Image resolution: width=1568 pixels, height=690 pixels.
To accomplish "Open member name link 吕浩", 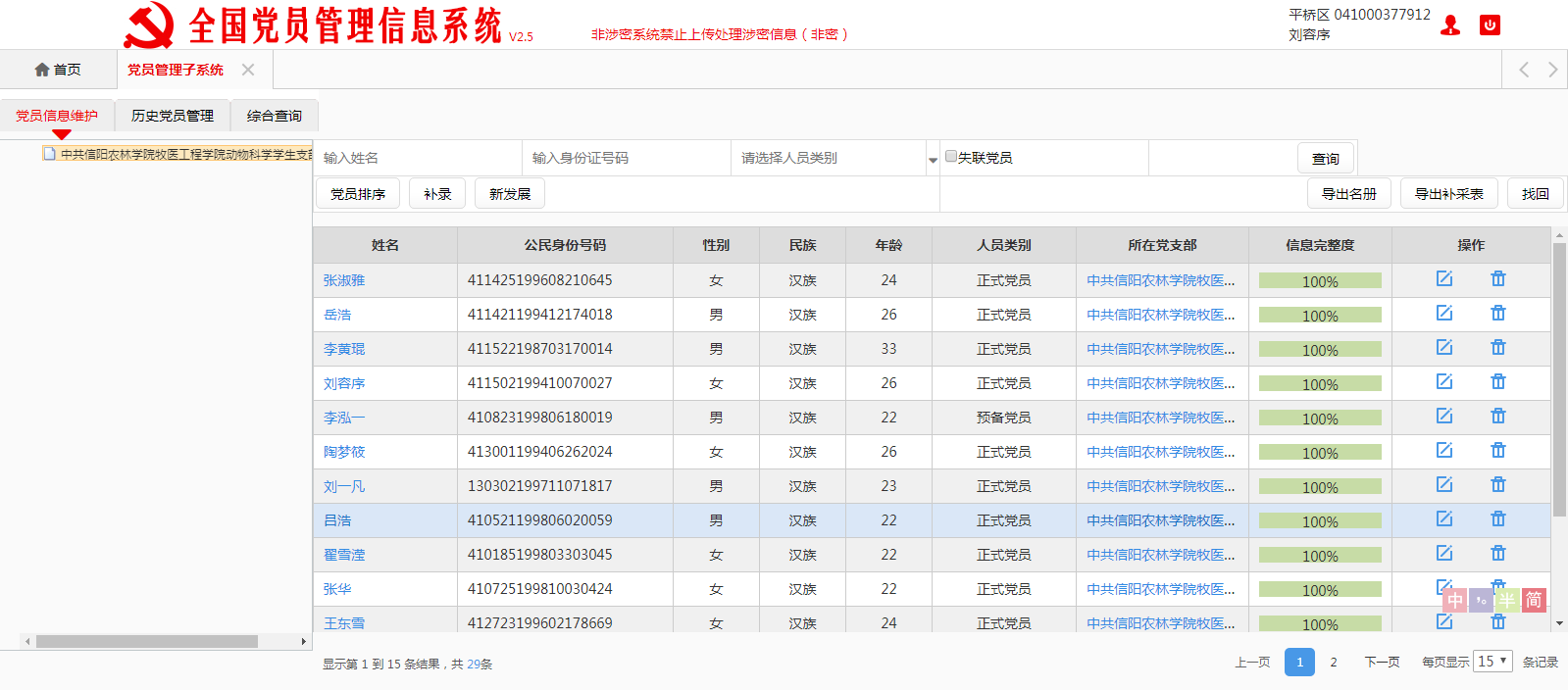I will [x=337, y=520].
